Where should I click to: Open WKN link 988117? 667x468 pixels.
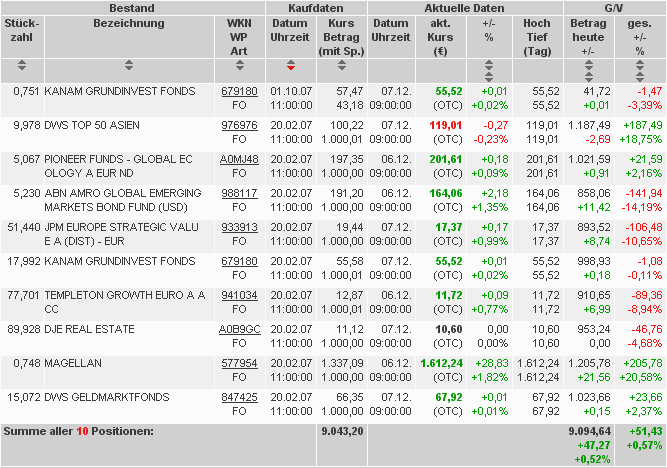click(x=239, y=194)
